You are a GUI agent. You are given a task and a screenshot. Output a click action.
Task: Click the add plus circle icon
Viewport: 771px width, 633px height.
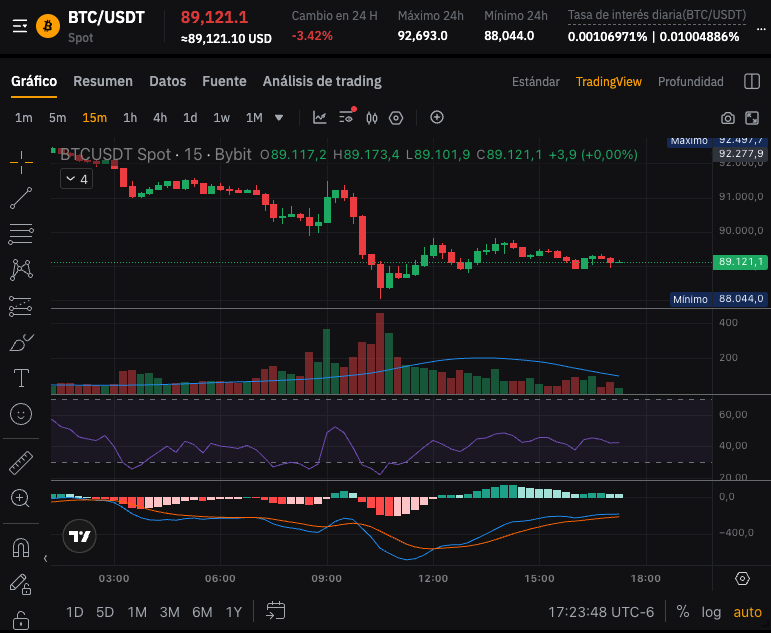[x=437, y=117]
